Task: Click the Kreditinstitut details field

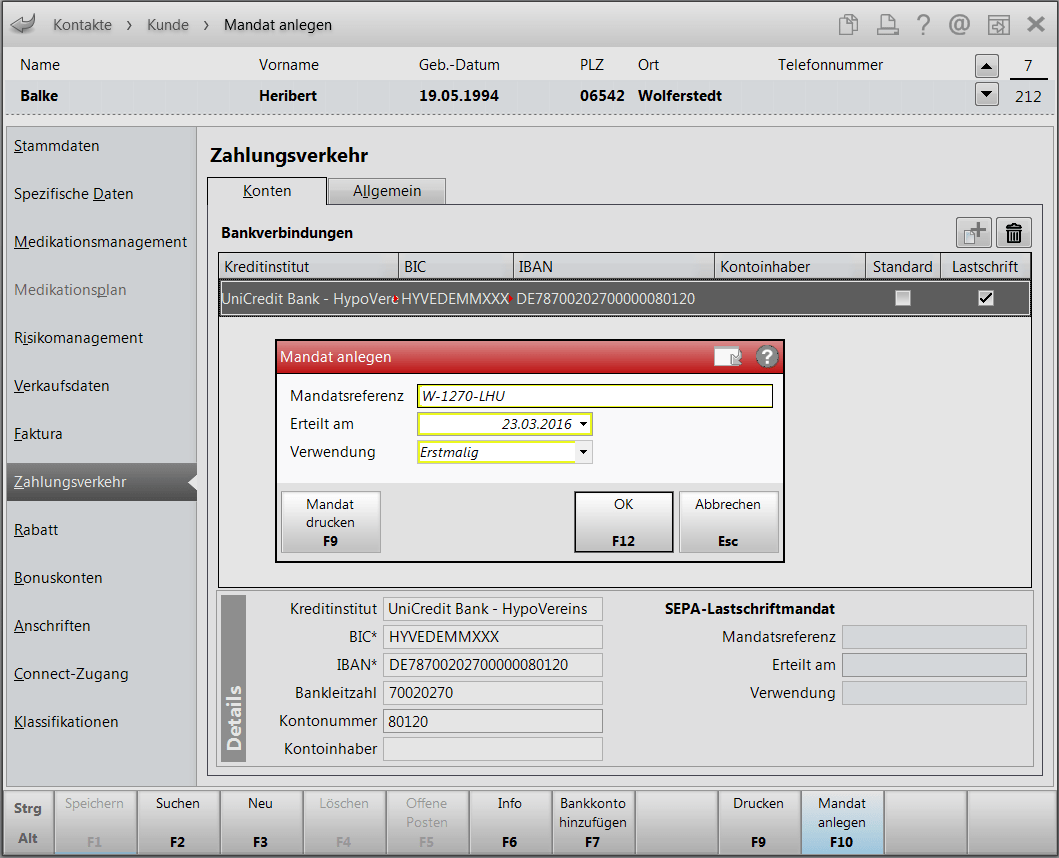Action: coord(492,609)
